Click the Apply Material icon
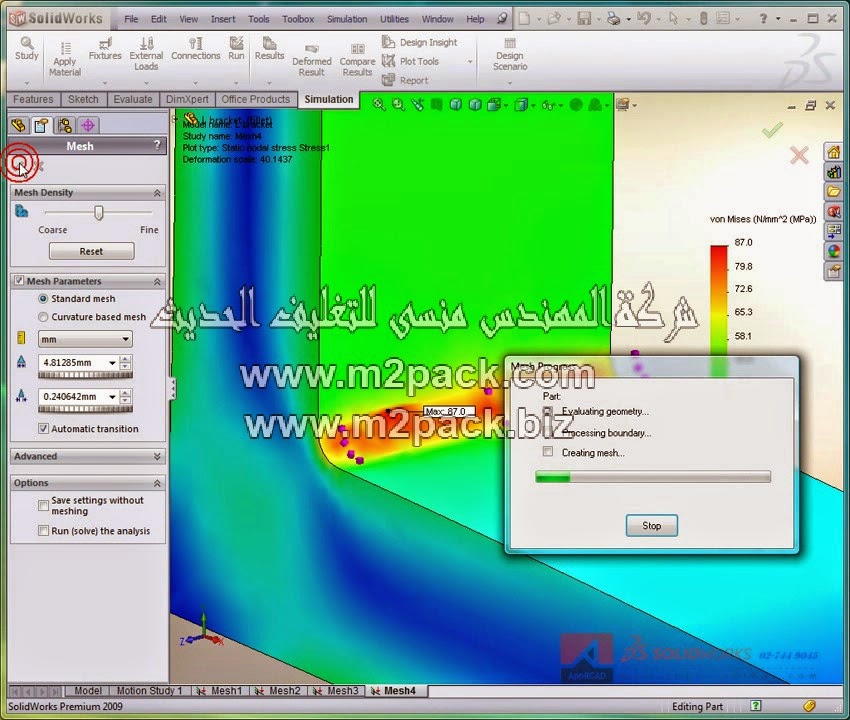Viewport: 850px width, 720px height. click(65, 59)
